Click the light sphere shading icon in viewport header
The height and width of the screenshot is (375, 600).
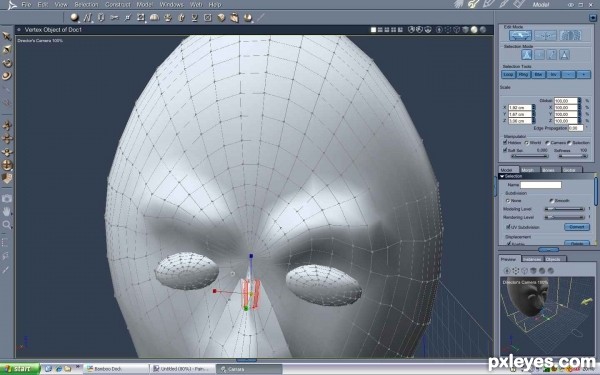(474, 30)
